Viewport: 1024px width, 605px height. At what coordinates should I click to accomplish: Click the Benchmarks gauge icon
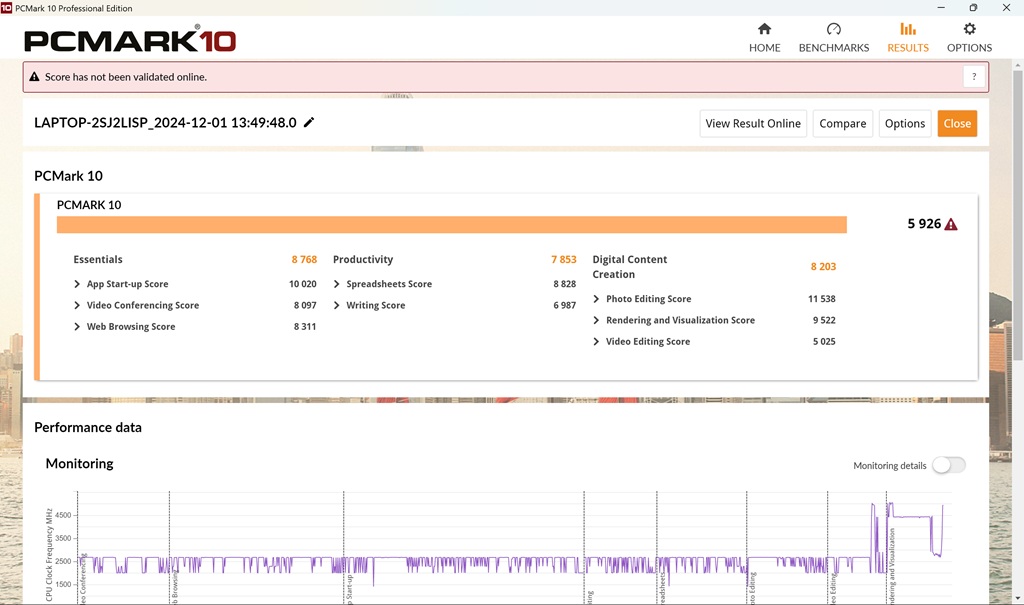pos(833,29)
